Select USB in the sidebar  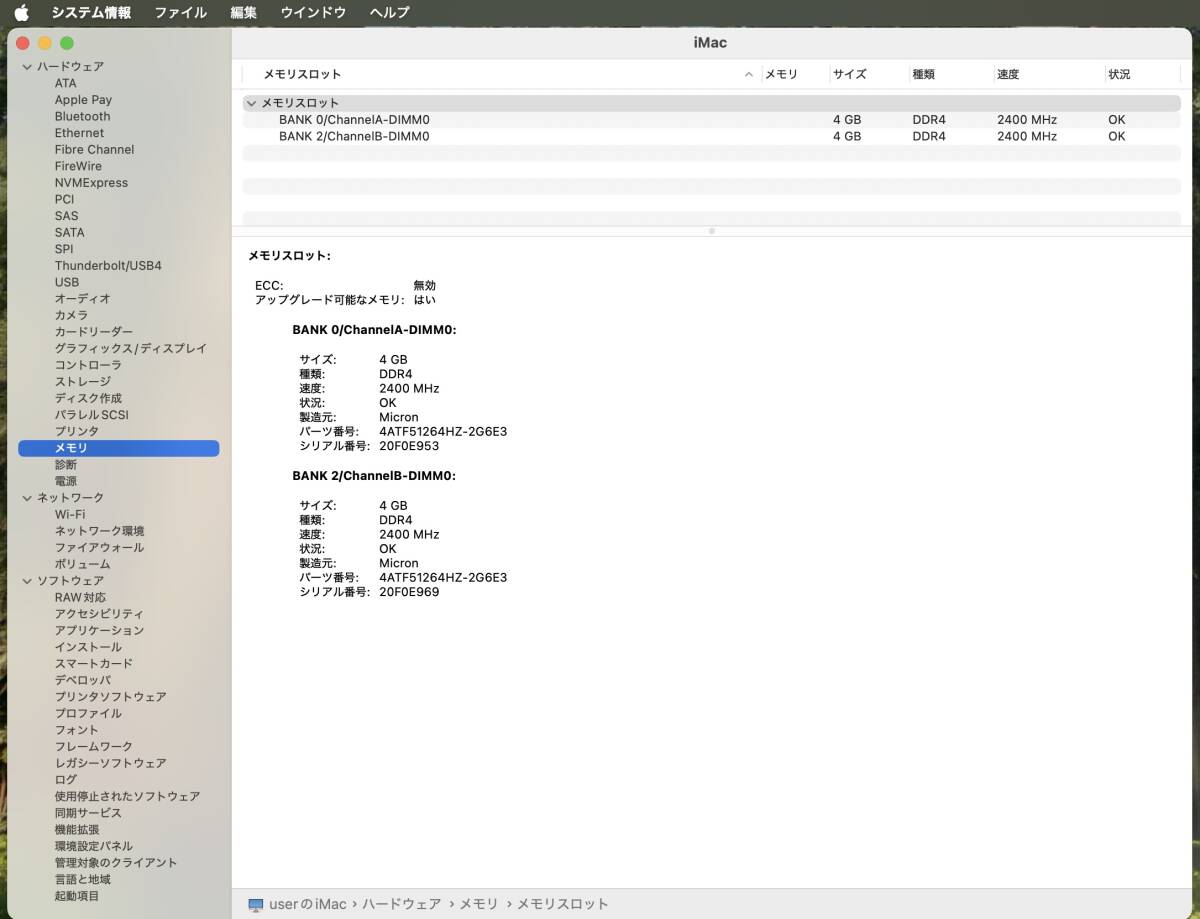tap(66, 282)
